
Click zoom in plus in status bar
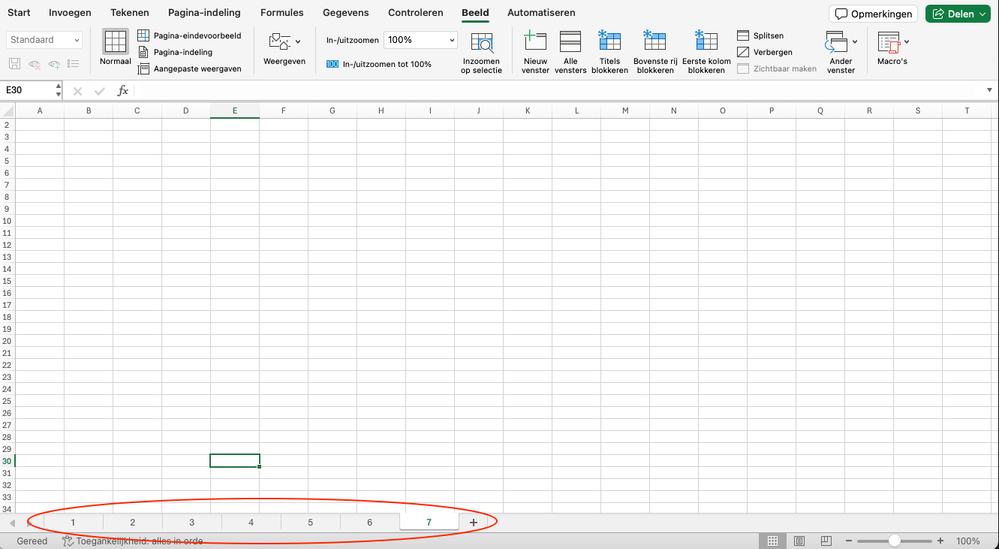click(x=940, y=541)
